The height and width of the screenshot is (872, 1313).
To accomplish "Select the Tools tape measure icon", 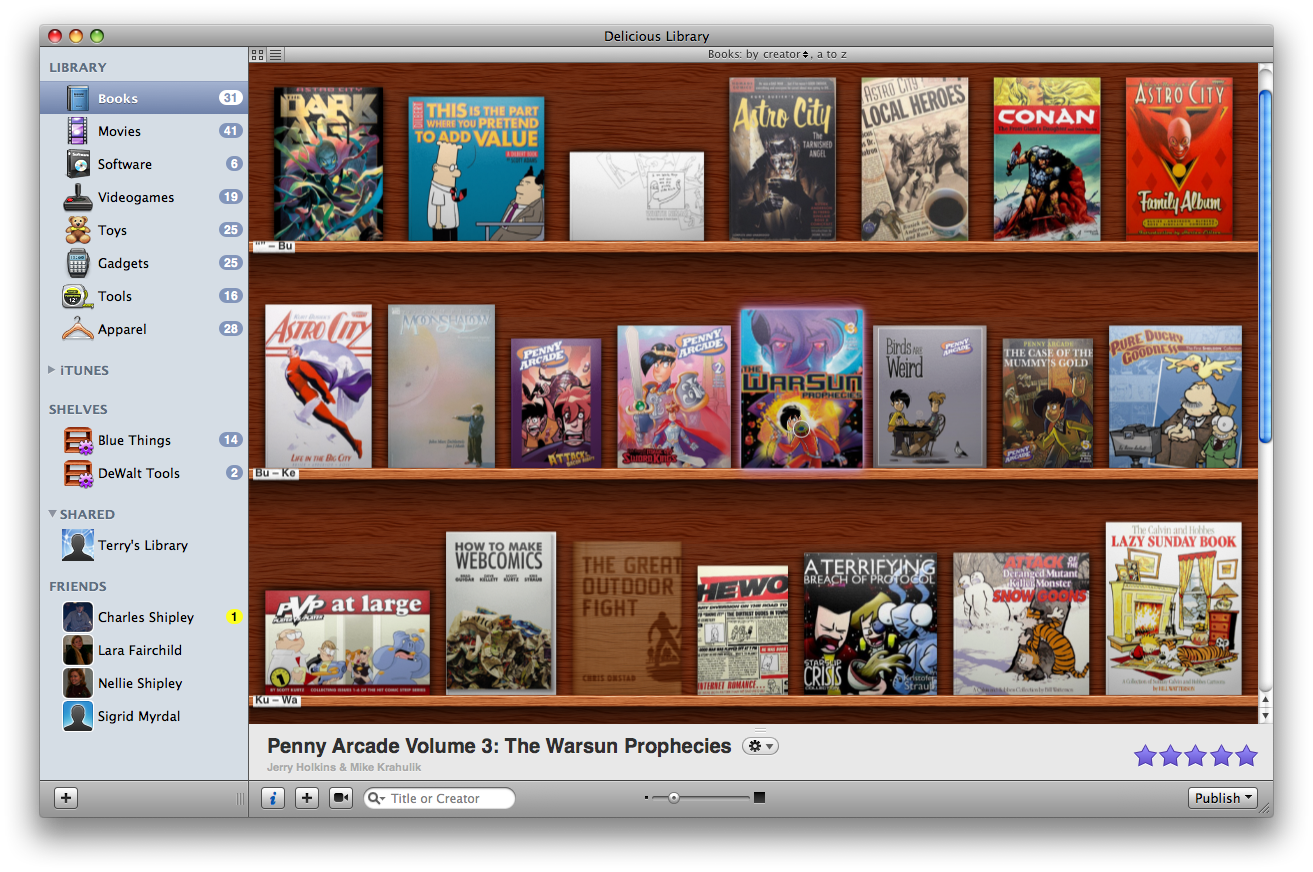I will tap(78, 296).
